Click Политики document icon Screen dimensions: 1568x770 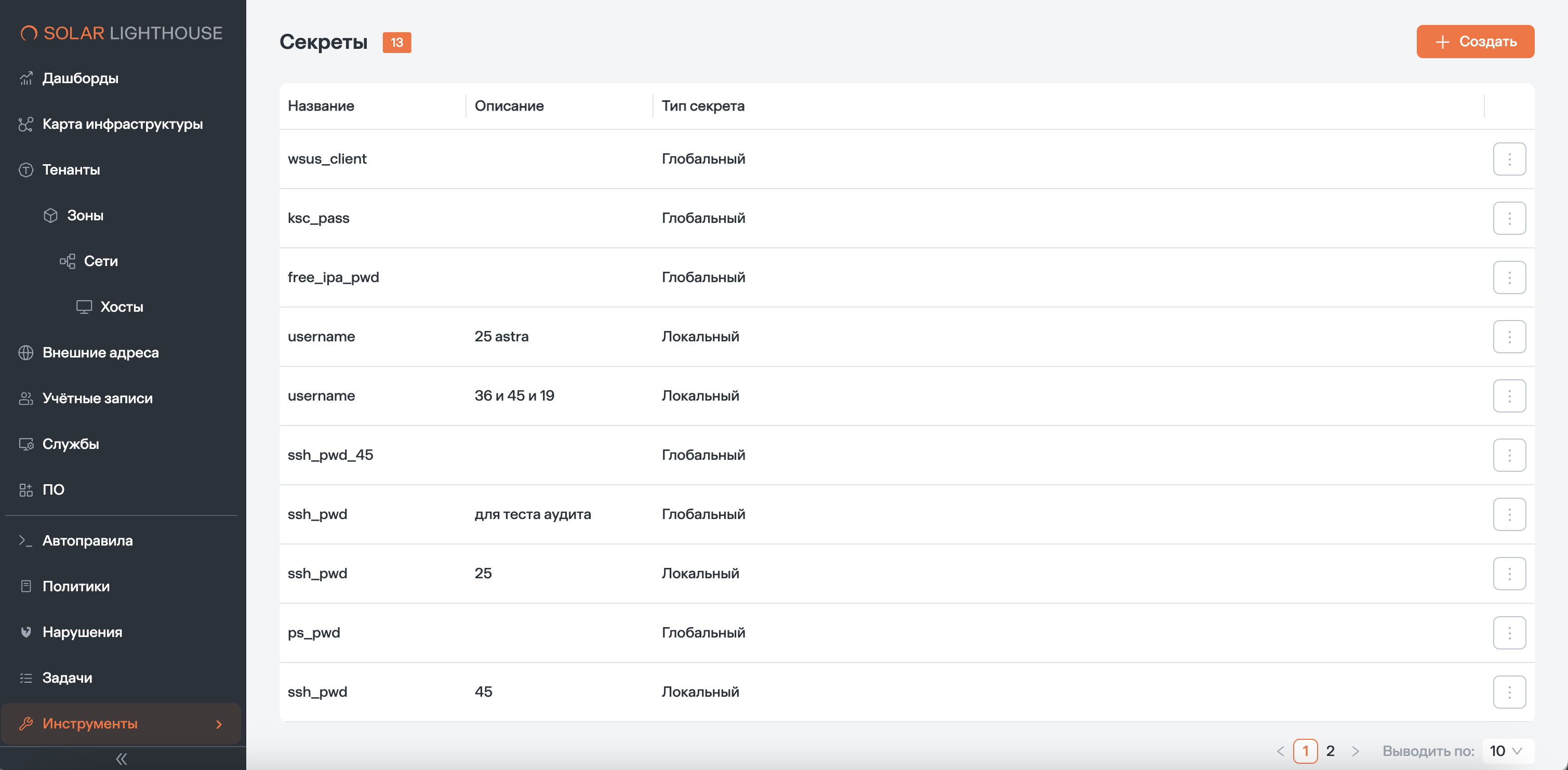coord(25,586)
